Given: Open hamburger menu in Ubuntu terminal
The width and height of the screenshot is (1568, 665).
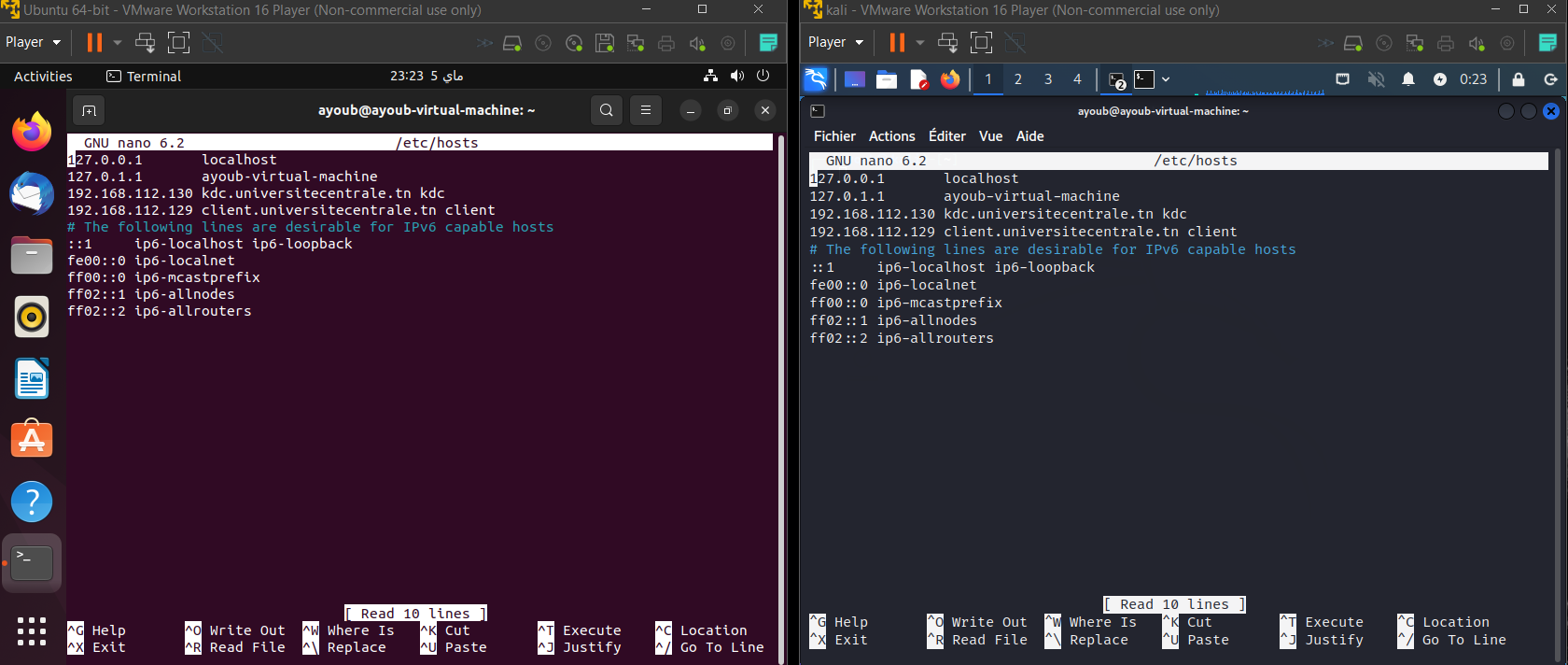Looking at the screenshot, I should (646, 110).
